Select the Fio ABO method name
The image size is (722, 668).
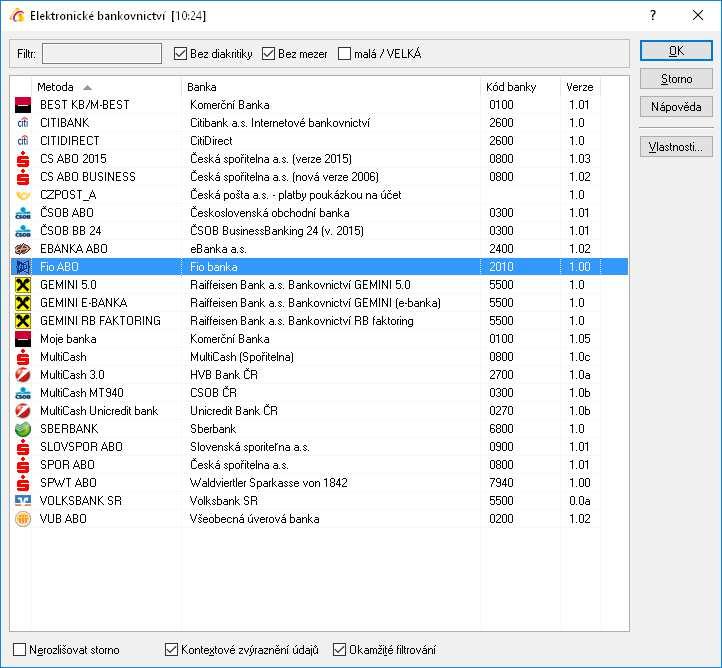tap(59, 267)
